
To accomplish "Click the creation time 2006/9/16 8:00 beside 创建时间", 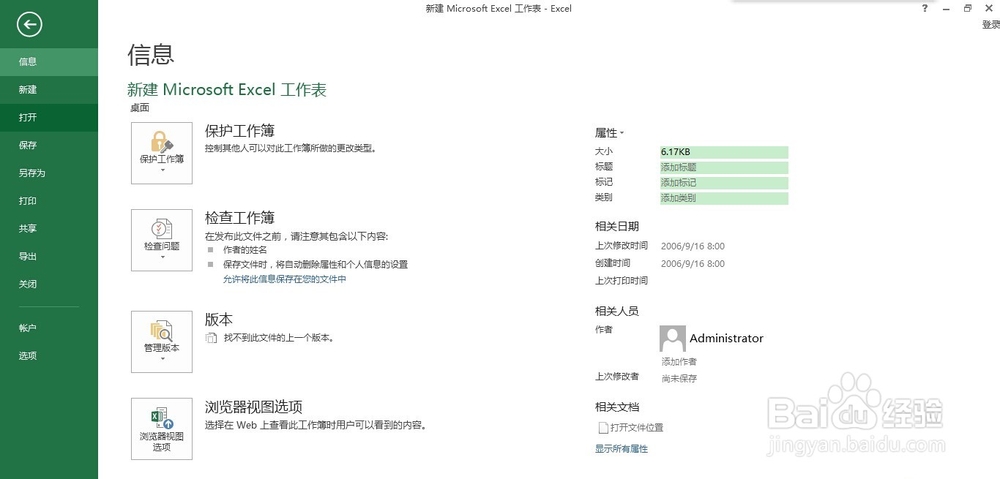I will coord(693,263).
